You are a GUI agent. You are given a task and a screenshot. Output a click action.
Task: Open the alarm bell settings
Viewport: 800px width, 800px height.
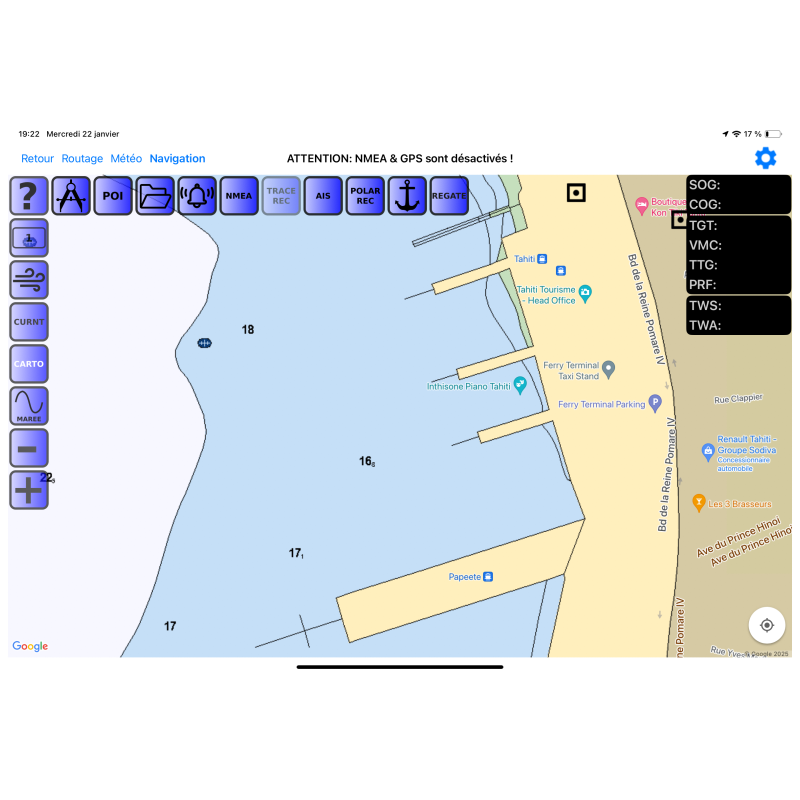197,196
